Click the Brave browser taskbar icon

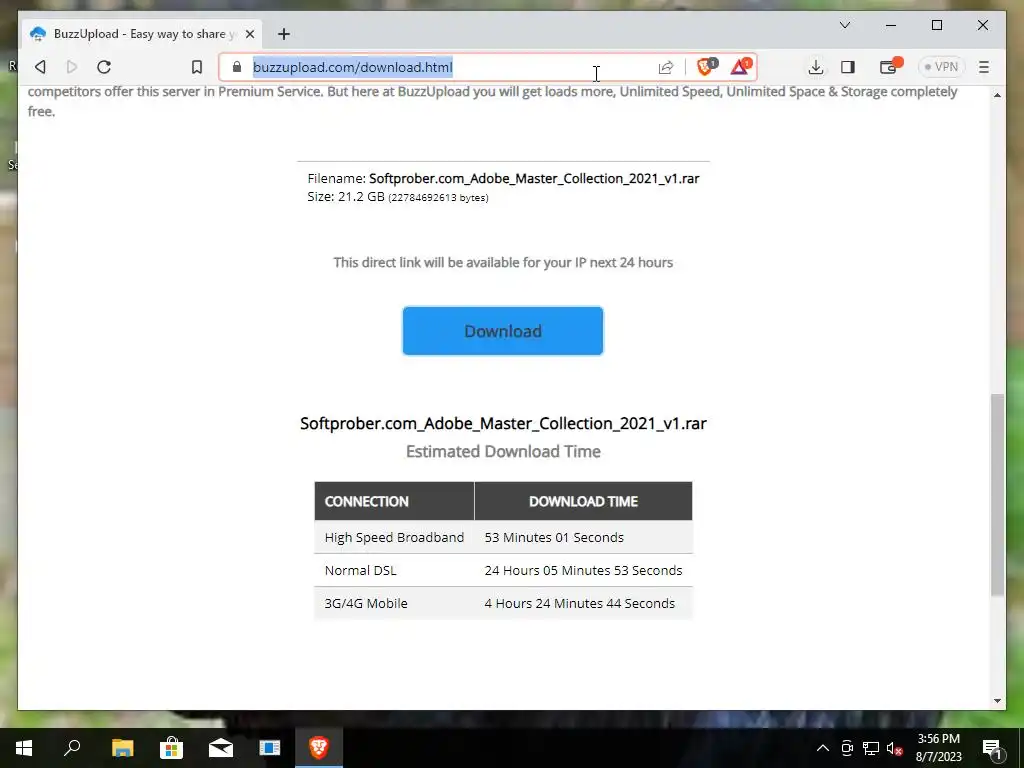[x=319, y=748]
